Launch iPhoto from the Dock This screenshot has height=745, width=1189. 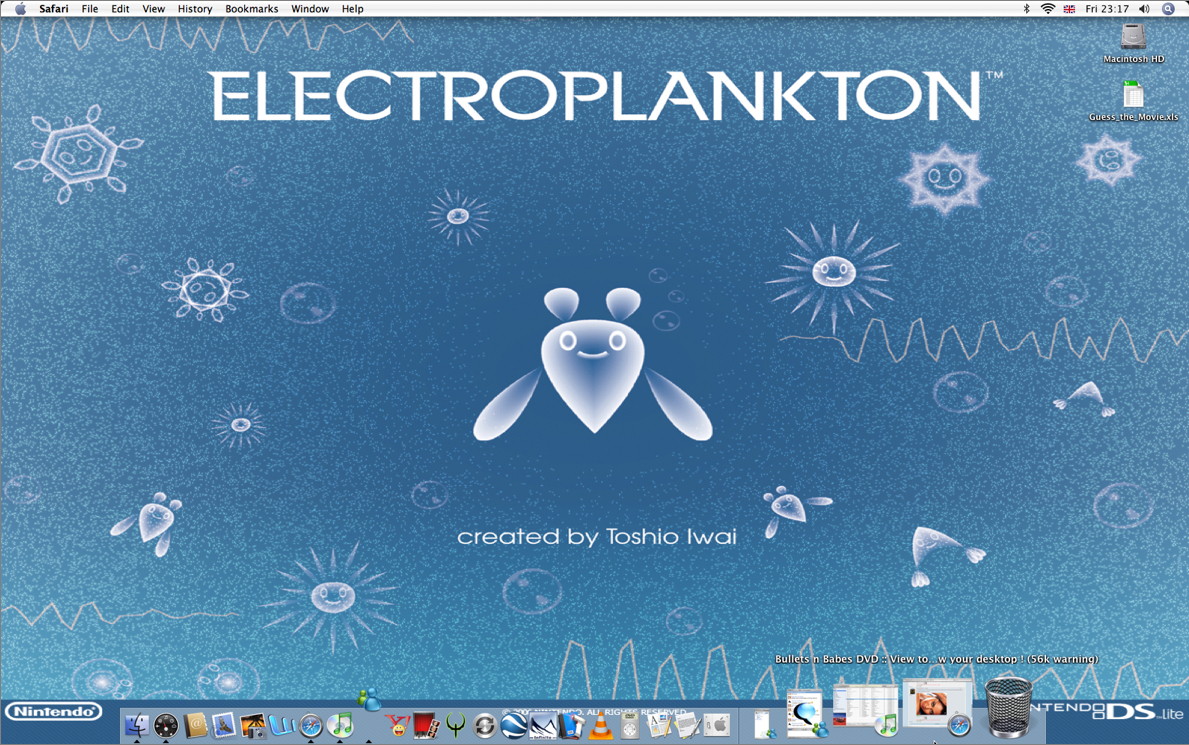(x=253, y=726)
